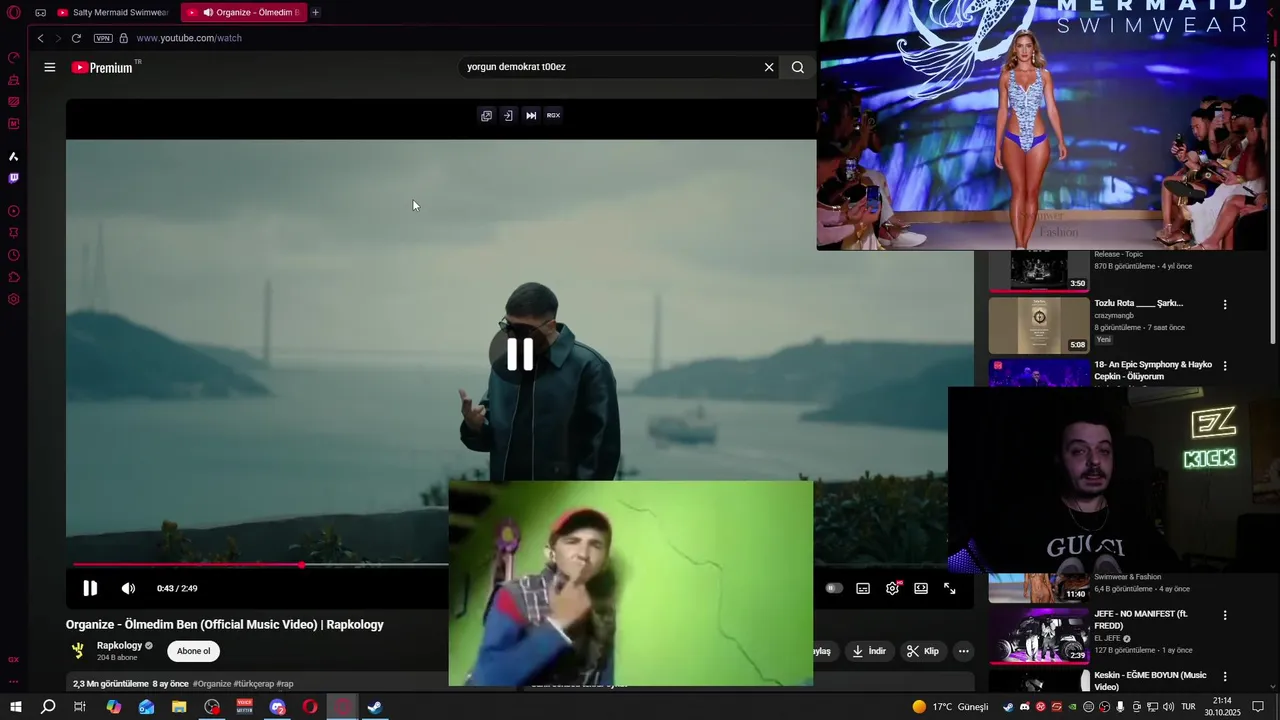The image size is (1280, 720).
Task: Open options menu for JEFE - NO MANIFEST
Action: [x=1225, y=615]
